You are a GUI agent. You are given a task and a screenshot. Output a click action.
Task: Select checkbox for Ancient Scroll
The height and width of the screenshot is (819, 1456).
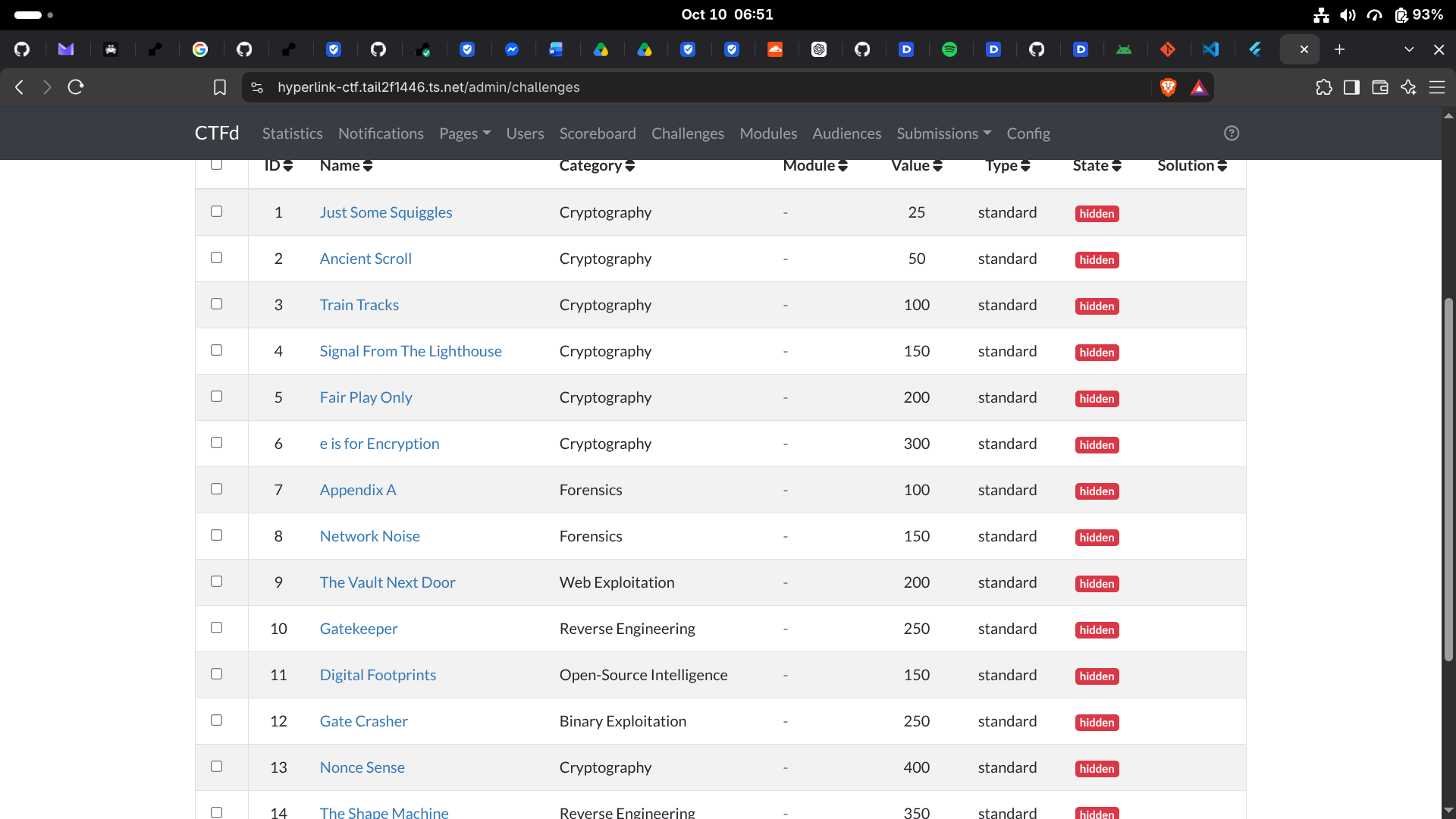pyautogui.click(x=217, y=258)
